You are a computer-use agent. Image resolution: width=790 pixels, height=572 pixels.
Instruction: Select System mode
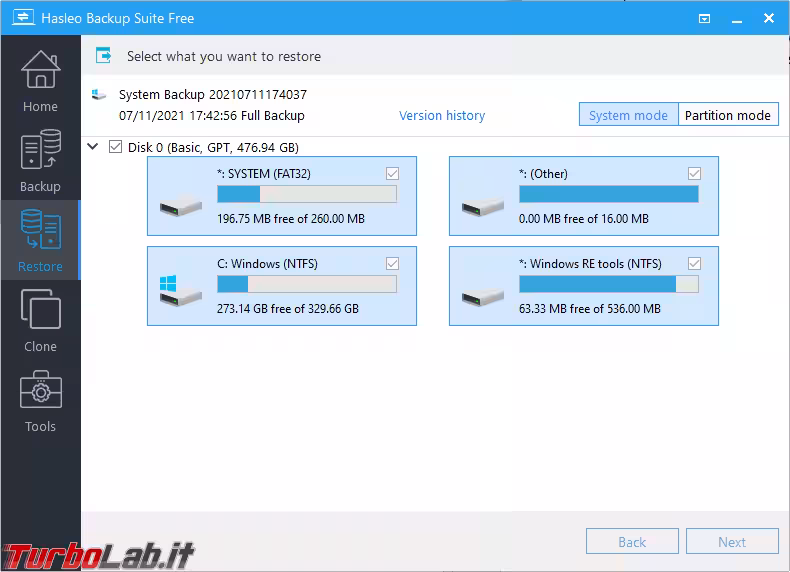coord(628,115)
